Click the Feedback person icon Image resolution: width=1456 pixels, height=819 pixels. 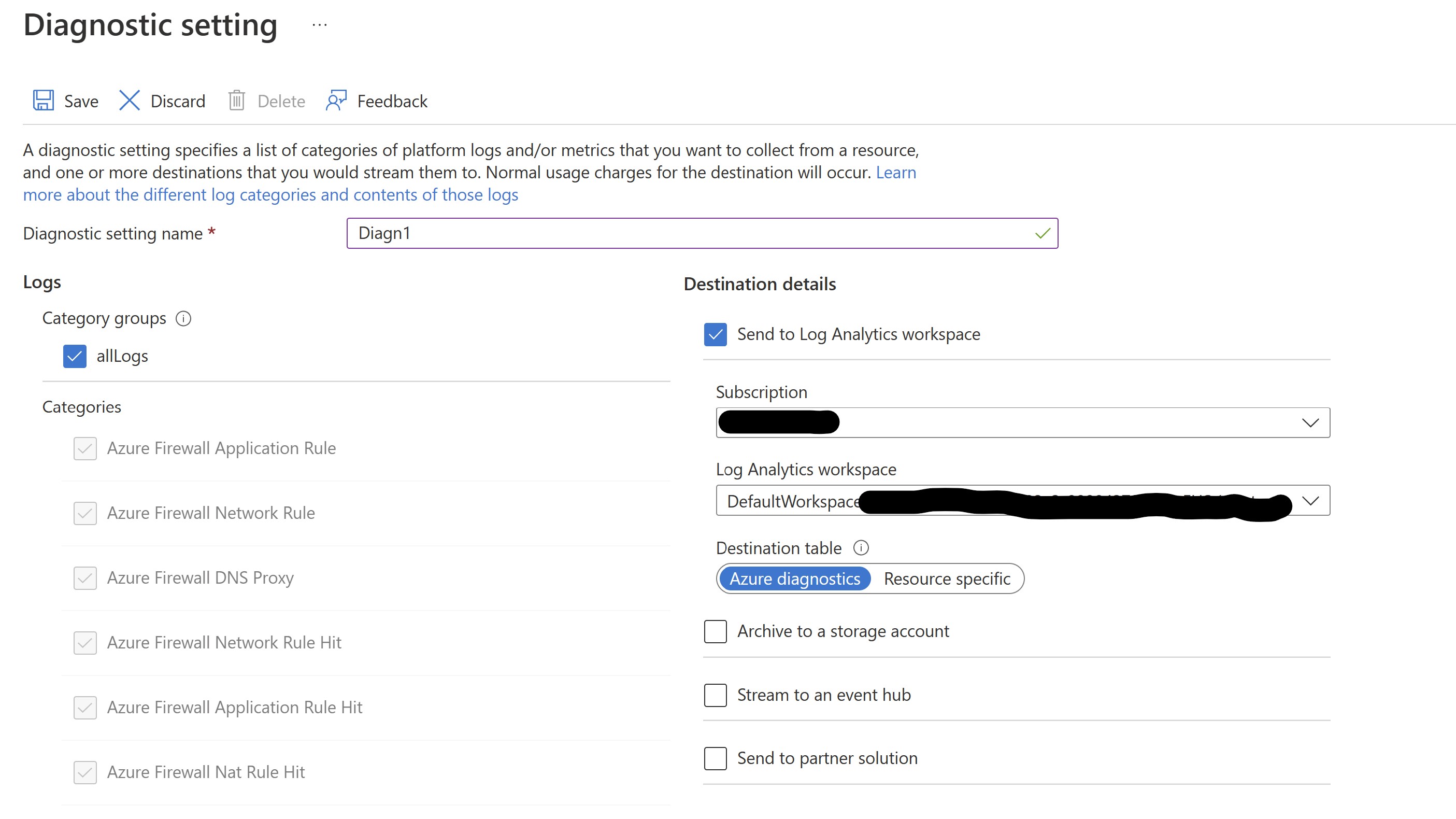[x=336, y=101]
